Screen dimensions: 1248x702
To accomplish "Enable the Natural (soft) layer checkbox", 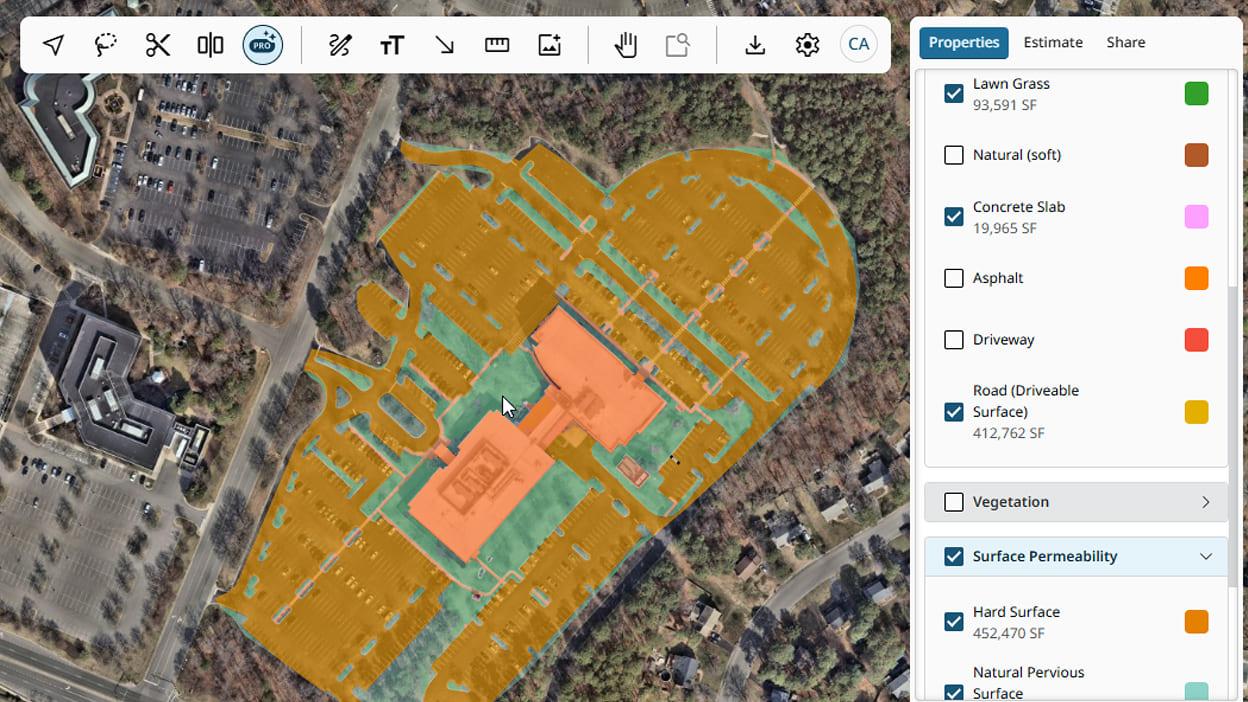I will 954,155.
